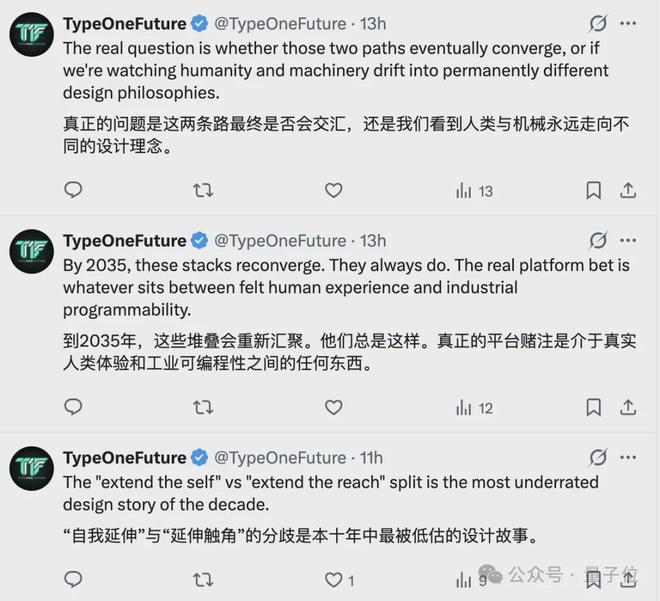Click Grok icon on the "By 2035" tweet
The width and height of the screenshot is (660, 601).
click(598, 240)
